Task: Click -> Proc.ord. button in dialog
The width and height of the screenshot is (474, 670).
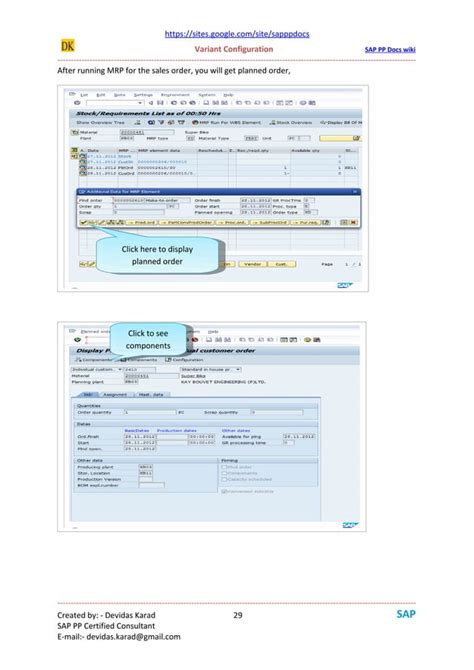Action: 232,223
